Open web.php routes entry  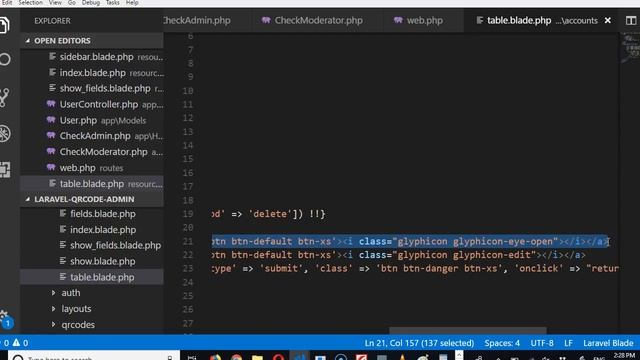coord(92,168)
